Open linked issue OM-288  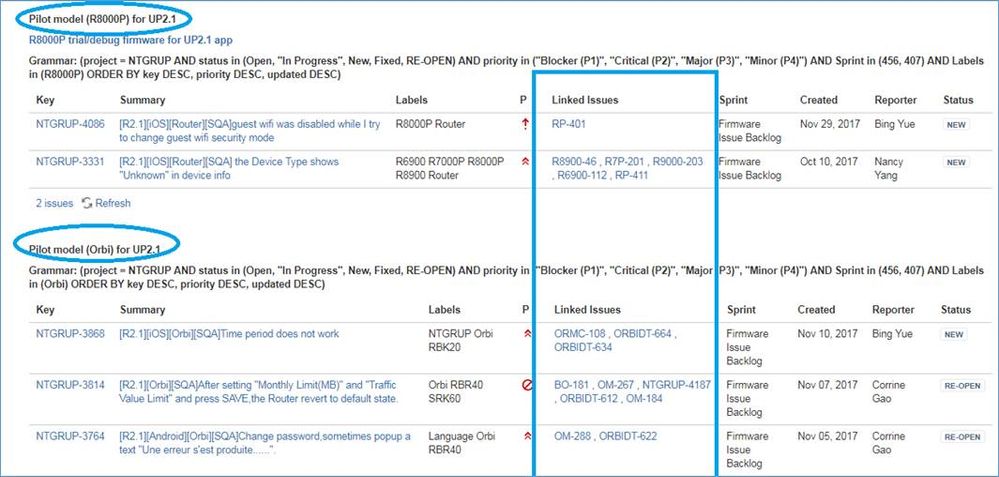click(x=573, y=436)
